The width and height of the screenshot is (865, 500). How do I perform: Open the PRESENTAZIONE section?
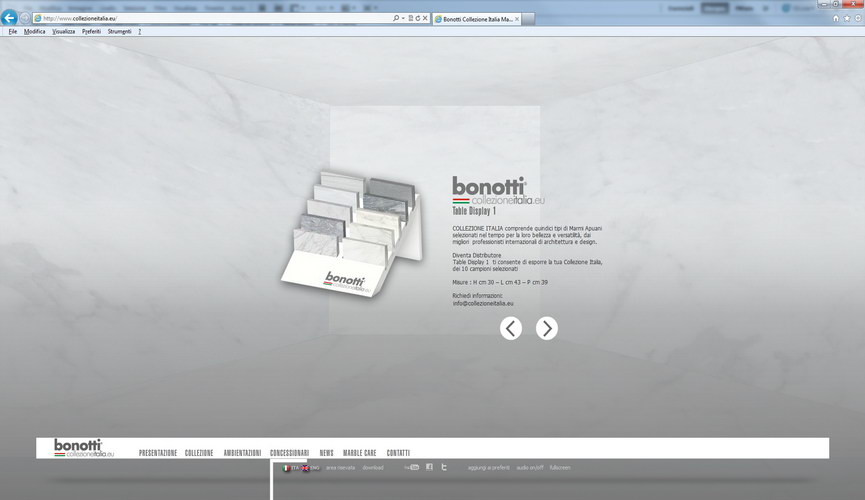[158, 453]
